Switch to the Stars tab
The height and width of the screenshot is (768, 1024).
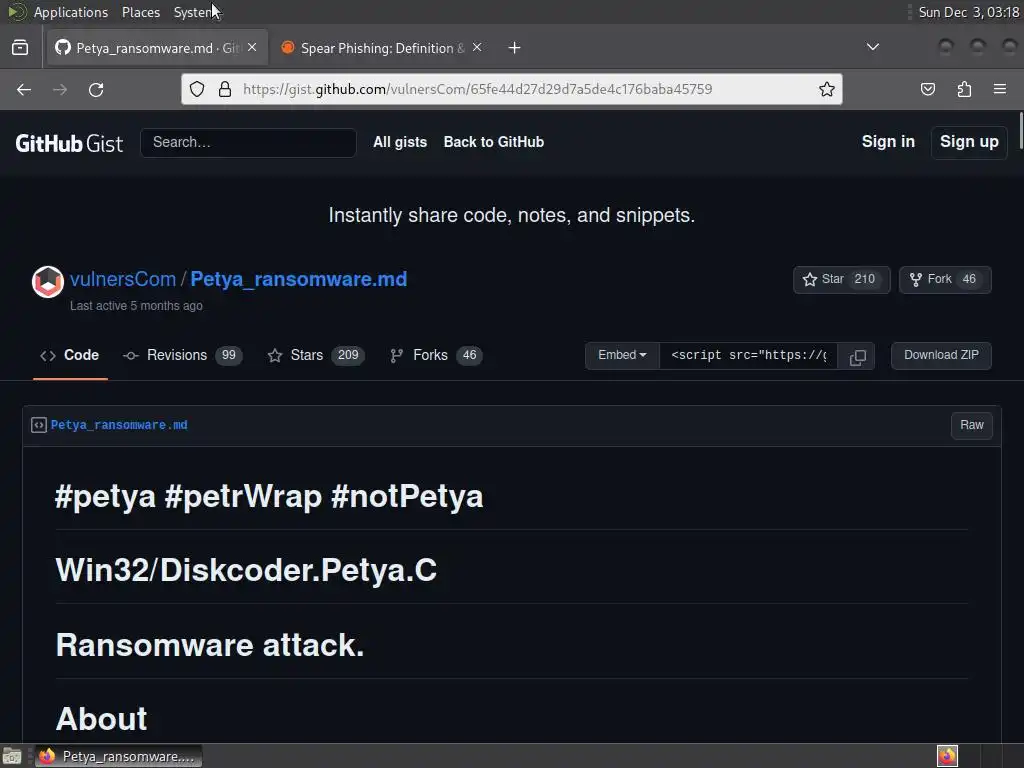click(316, 355)
